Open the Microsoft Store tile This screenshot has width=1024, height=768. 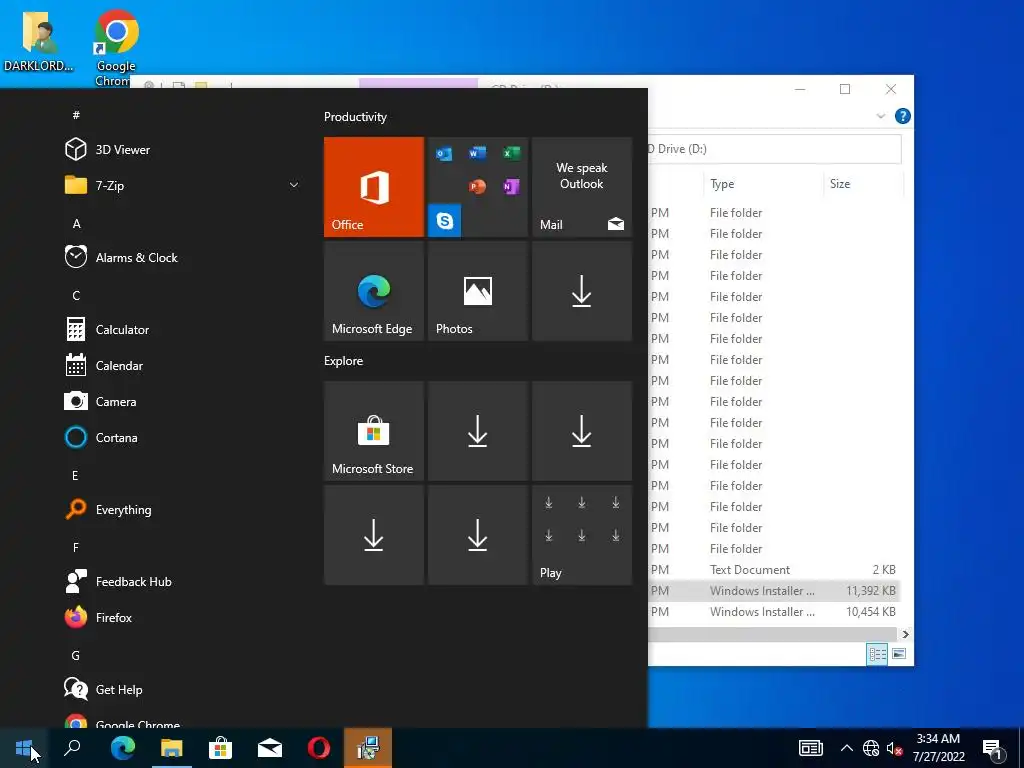[374, 431]
